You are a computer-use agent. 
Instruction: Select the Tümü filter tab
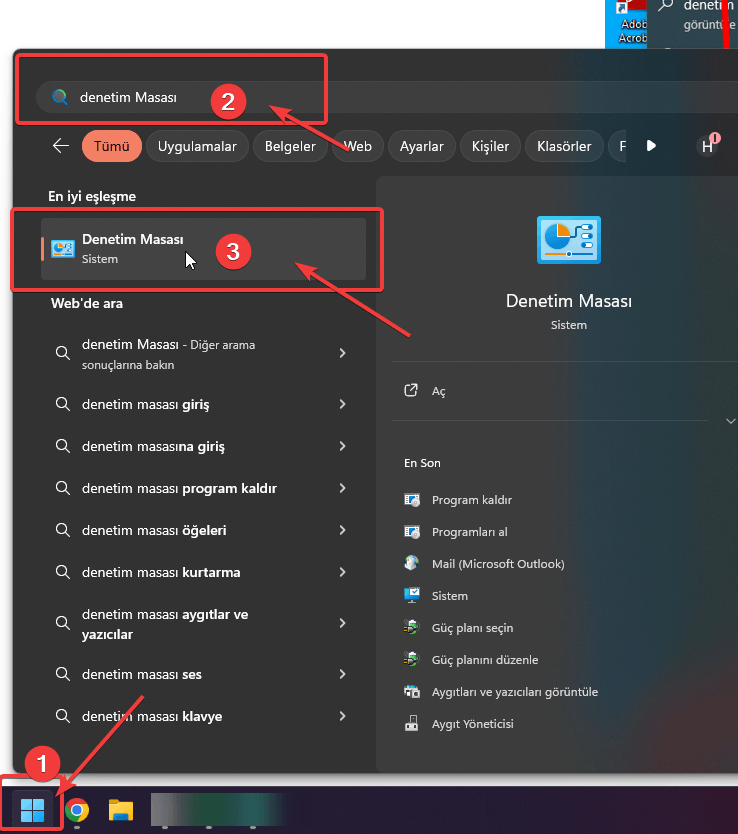pos(111,146)
